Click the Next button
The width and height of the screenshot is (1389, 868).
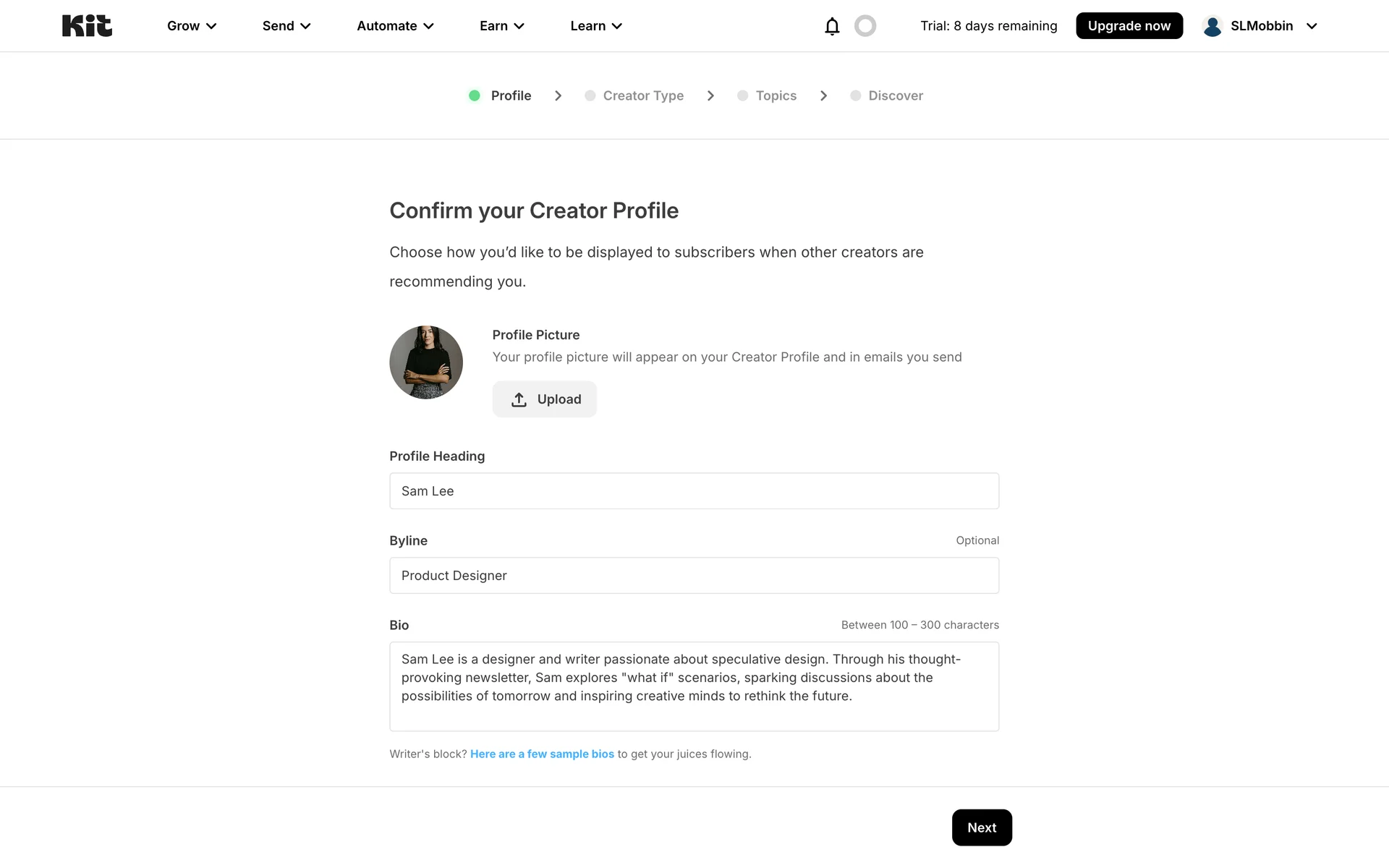(982, 827)
